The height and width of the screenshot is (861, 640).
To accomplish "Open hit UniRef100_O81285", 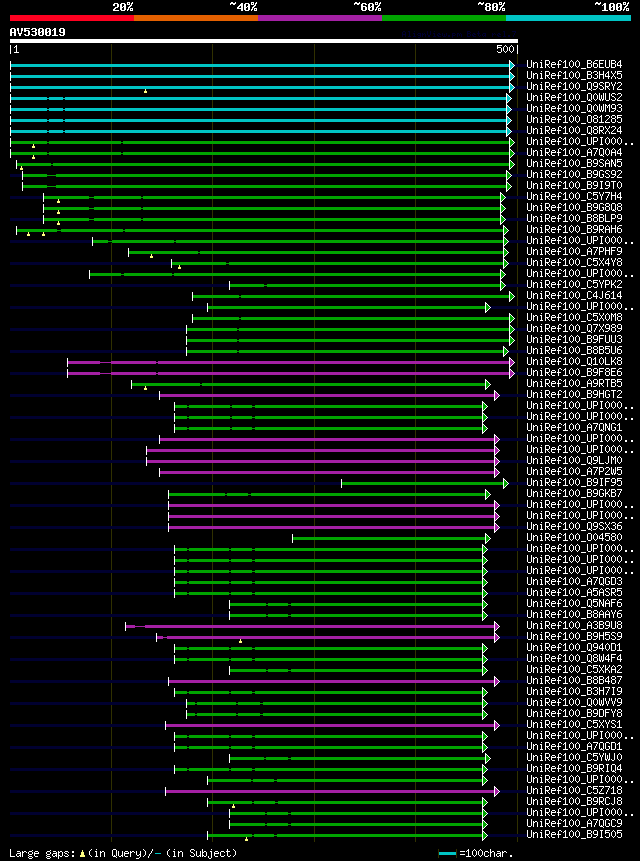I will click(574, 120).
